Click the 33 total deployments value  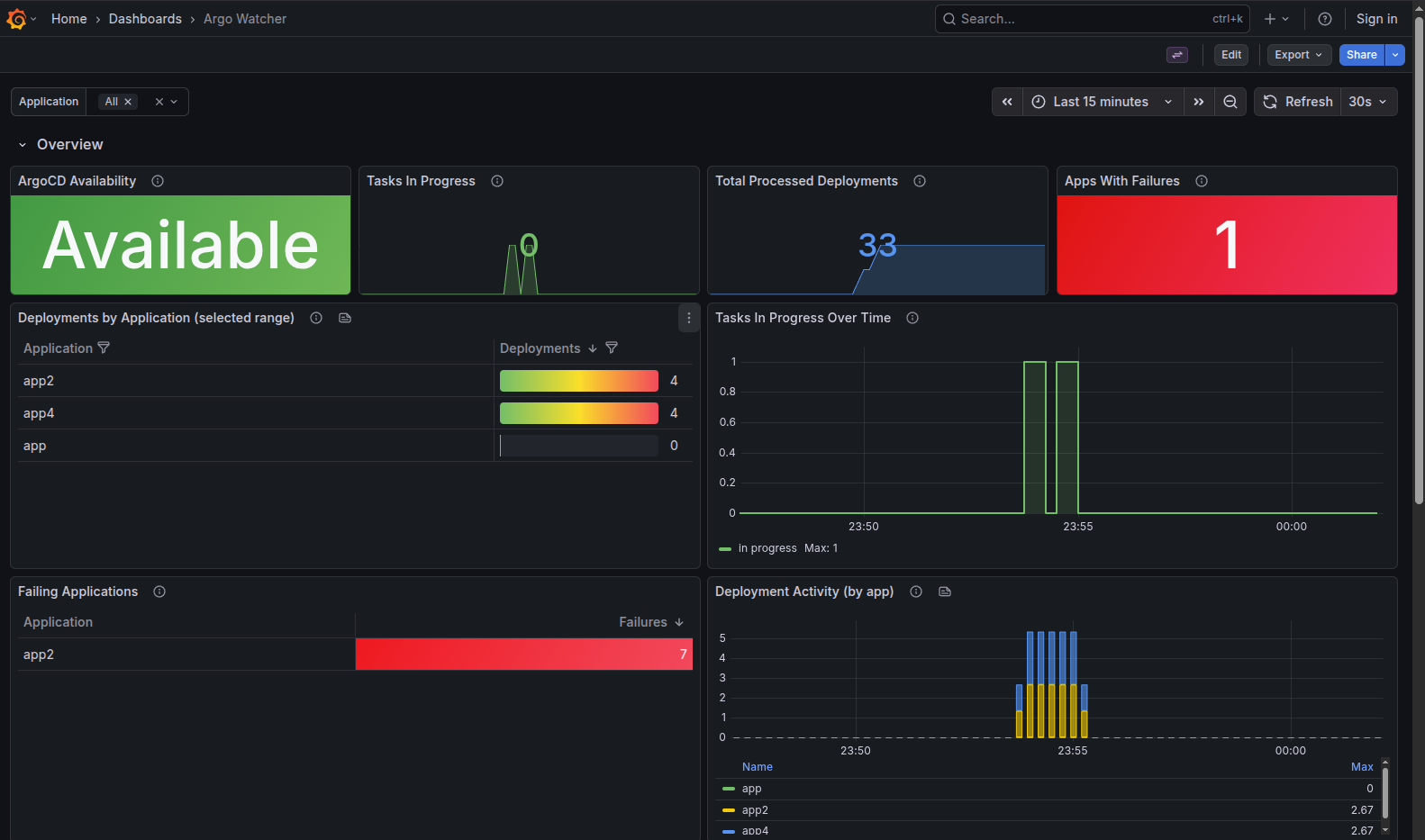(877, 245)
